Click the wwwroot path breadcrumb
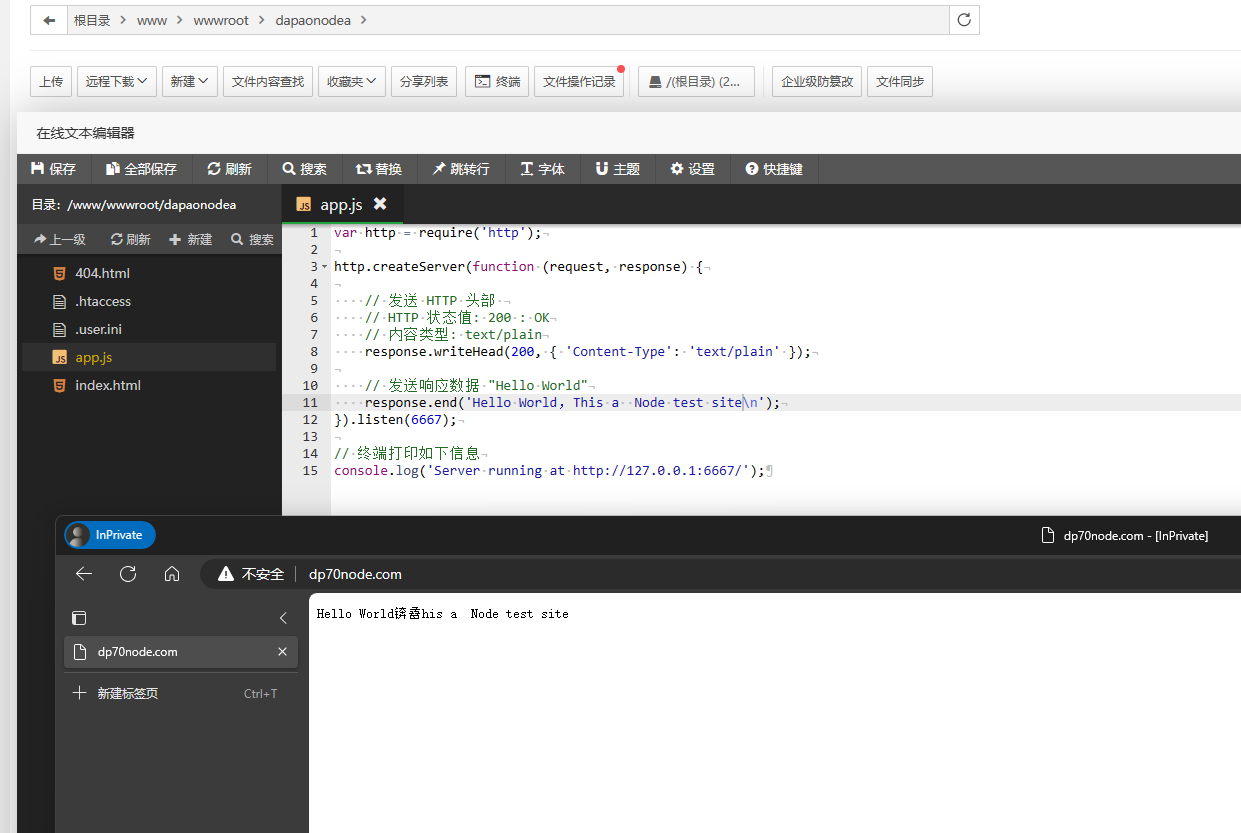1241x833 pixels. pyautogui.click(x=221, y=20)
